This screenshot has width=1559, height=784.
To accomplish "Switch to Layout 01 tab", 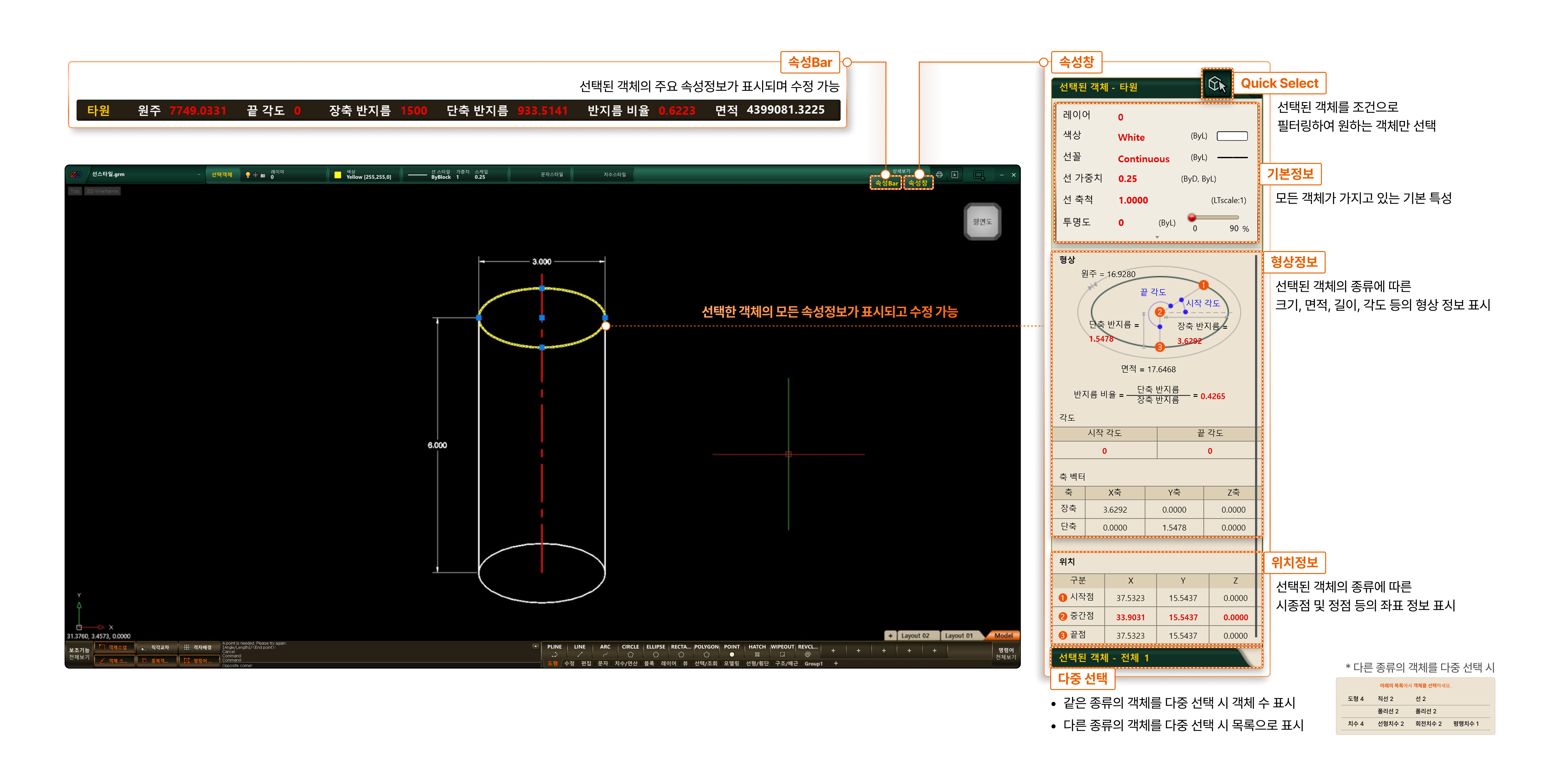I will click(959, 636).
